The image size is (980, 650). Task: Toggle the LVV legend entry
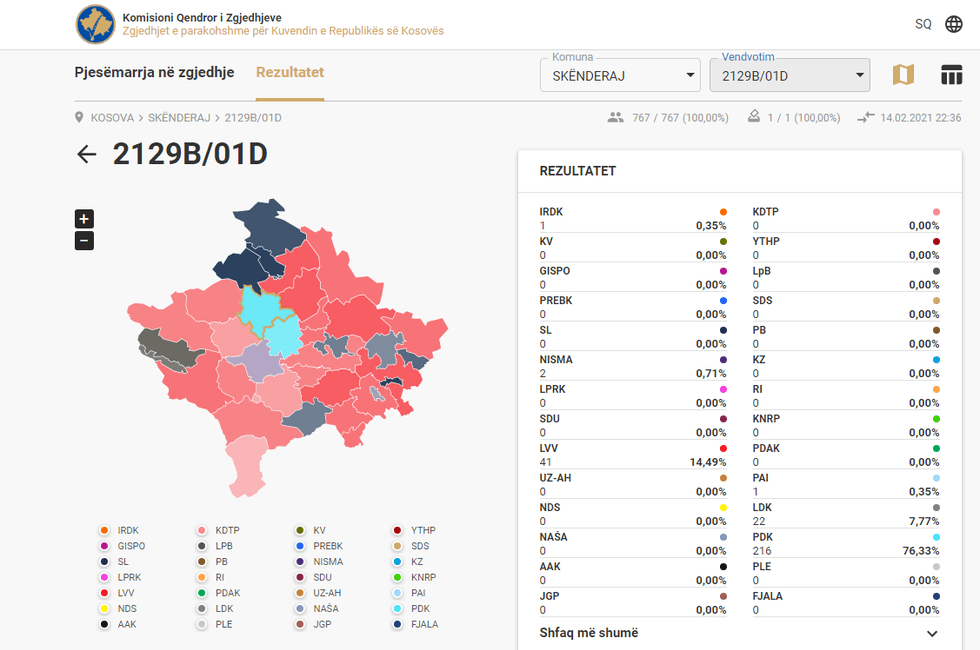pyautogui.click(x=118, y=593)
